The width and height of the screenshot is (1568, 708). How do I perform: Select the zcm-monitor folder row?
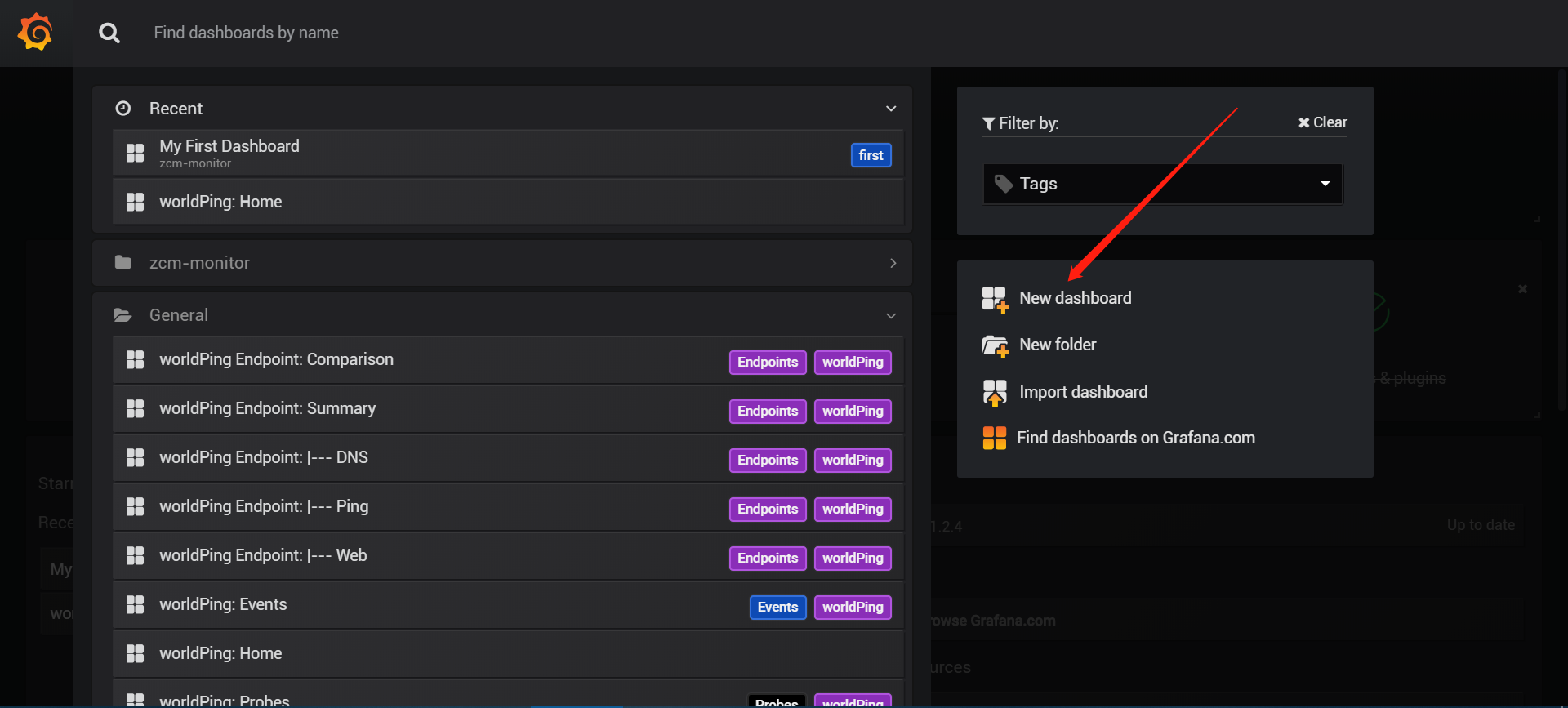501,263
